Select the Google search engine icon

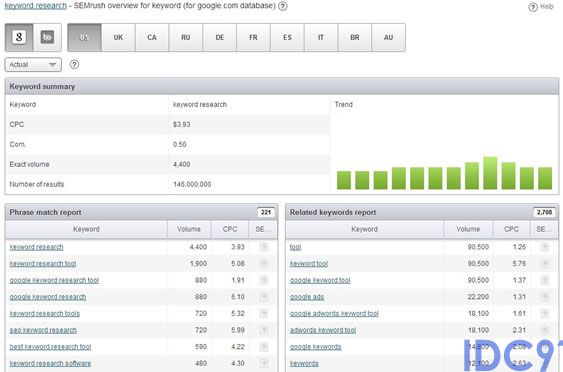[19, 37]
